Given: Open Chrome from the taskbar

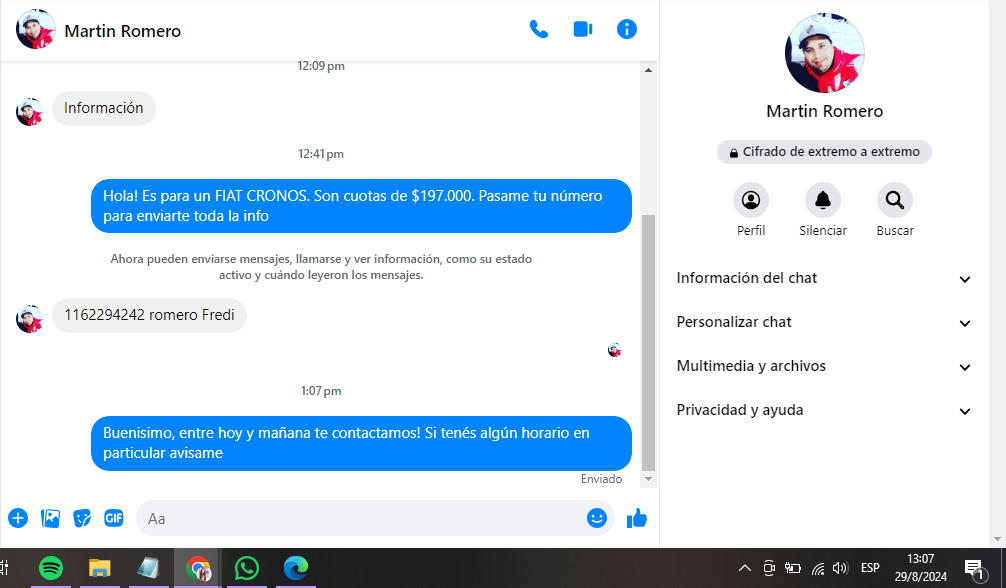Looking at the screenshot, I should [198, 568].
